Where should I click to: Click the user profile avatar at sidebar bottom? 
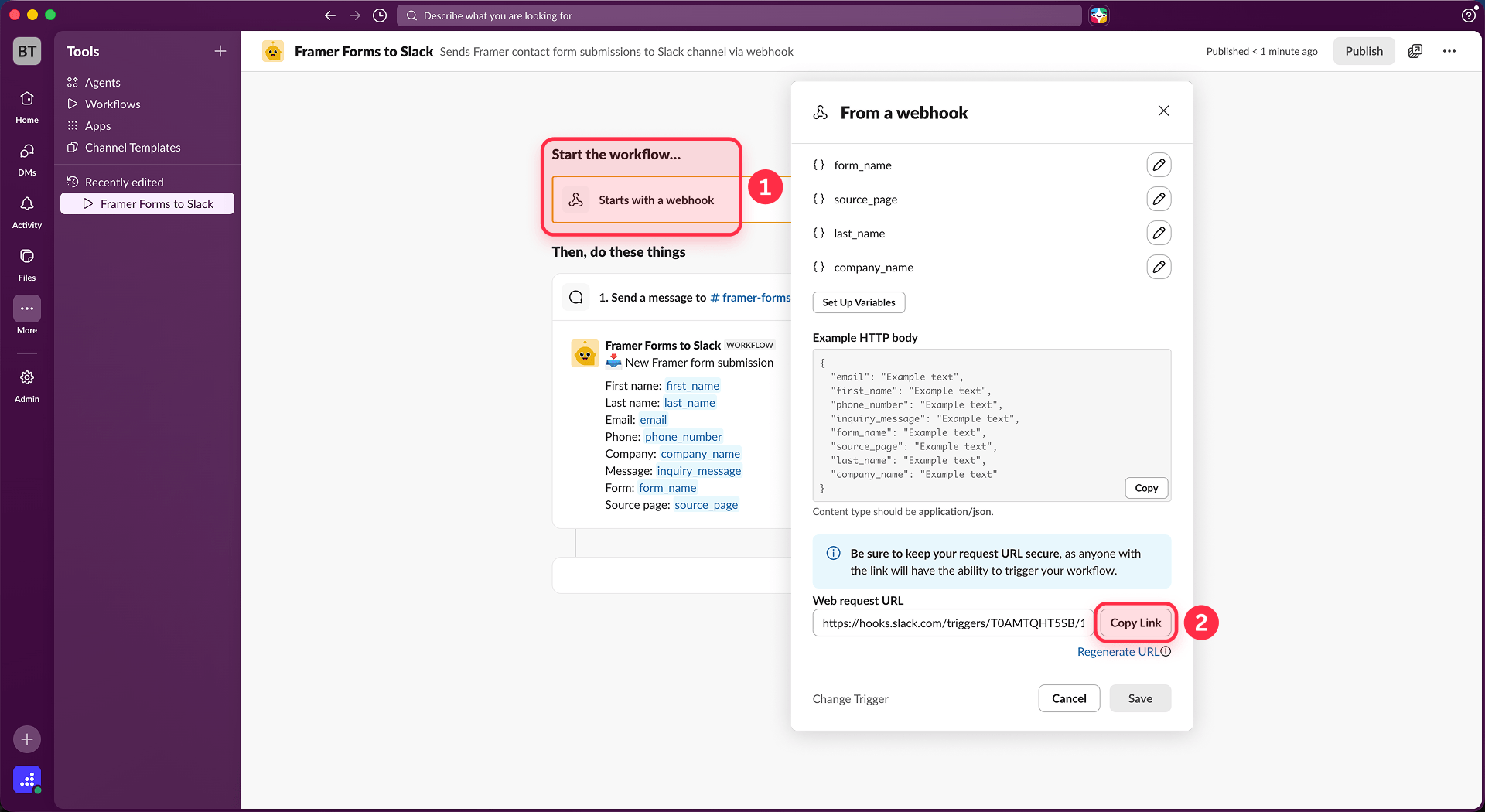click(x=27, y=780)
